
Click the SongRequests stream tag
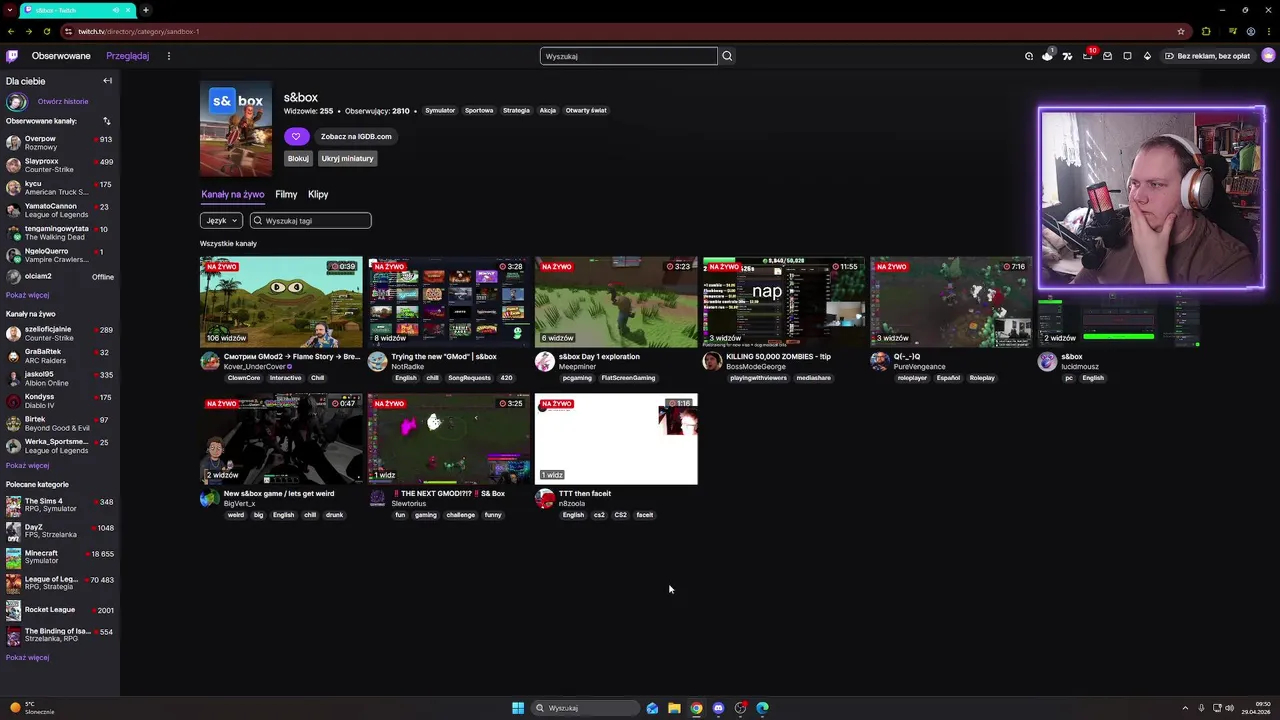[x=469, y=378]
